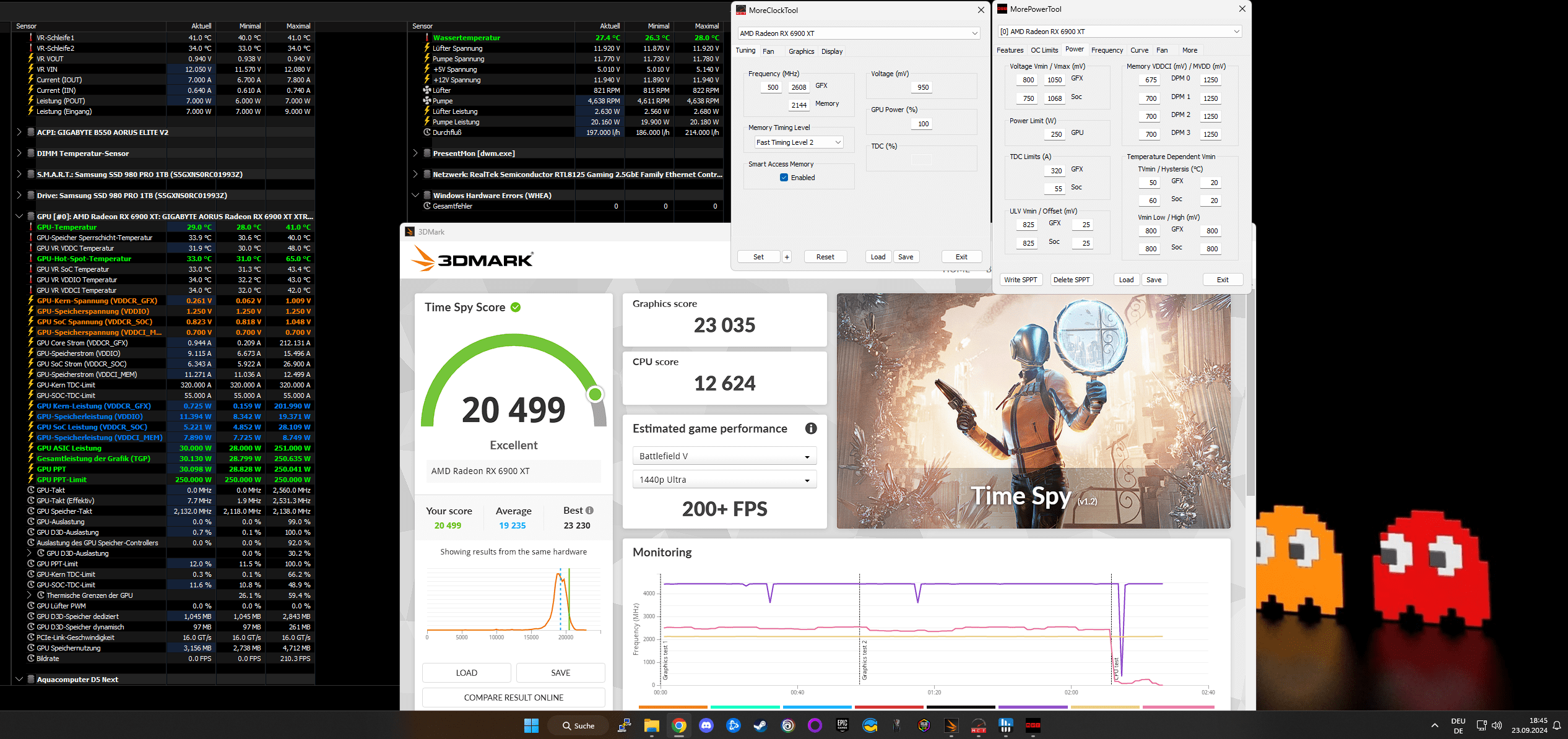Click SAVE button under 3DMark score chart
This screenshot has width=1568, height=739.
coord(561,673)
